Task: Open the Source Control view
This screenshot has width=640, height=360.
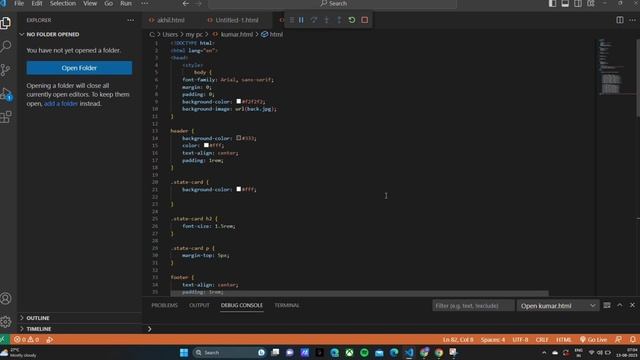Action: tap(6, 70)
